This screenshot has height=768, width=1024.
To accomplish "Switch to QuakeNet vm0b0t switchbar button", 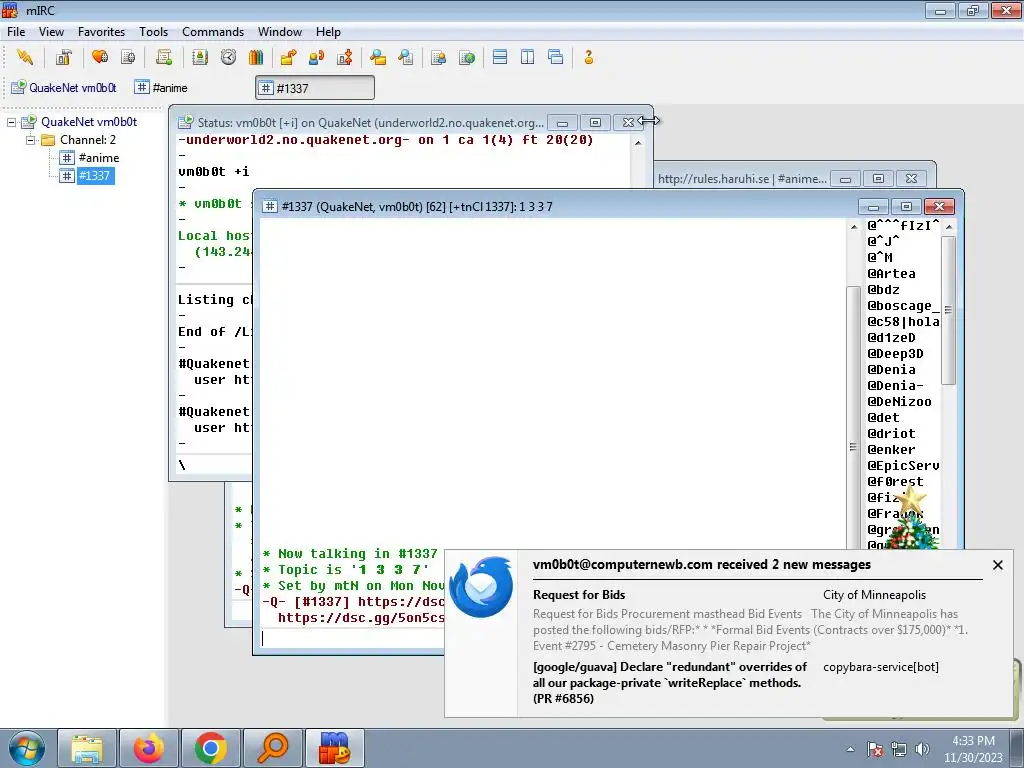I will point(64,88).
